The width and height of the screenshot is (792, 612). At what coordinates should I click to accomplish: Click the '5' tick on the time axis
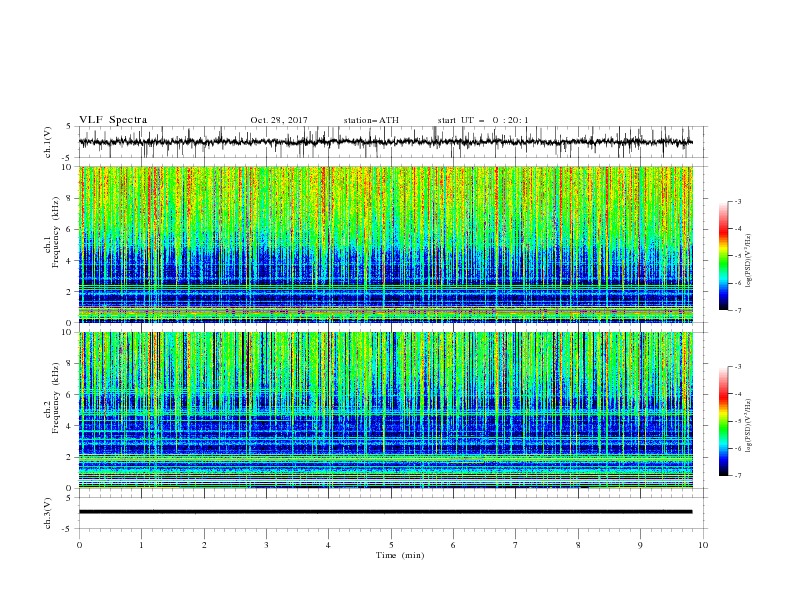[391, 545]
